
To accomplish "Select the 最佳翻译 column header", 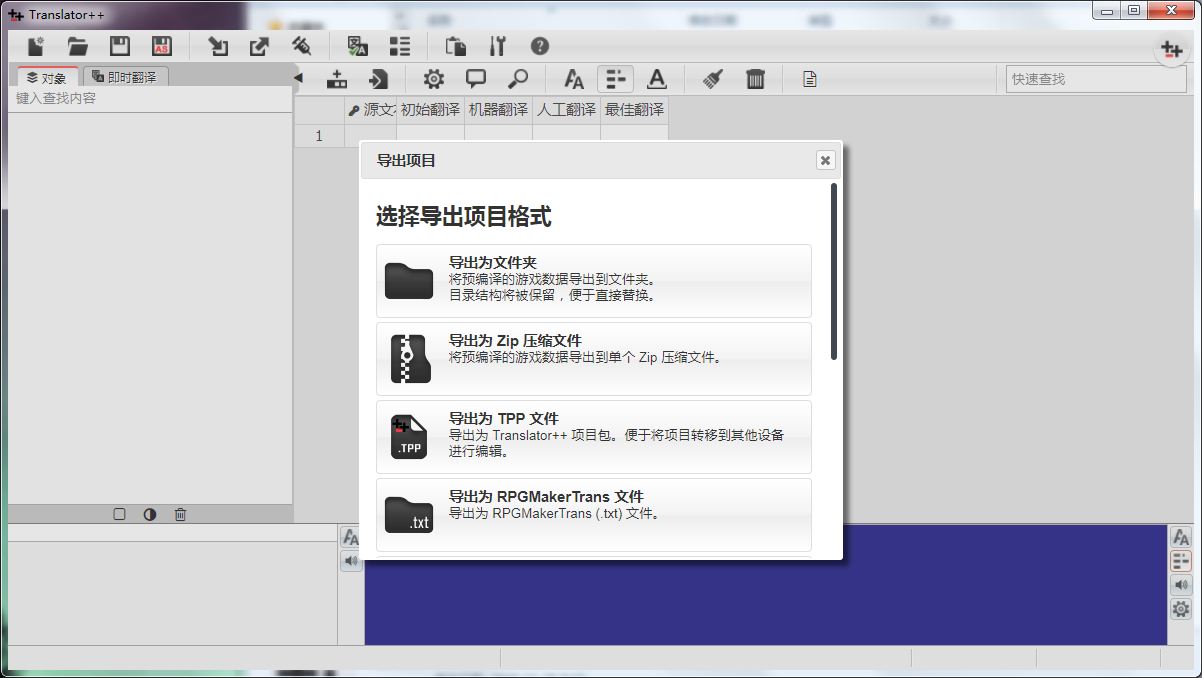I will tap(634, 110).
